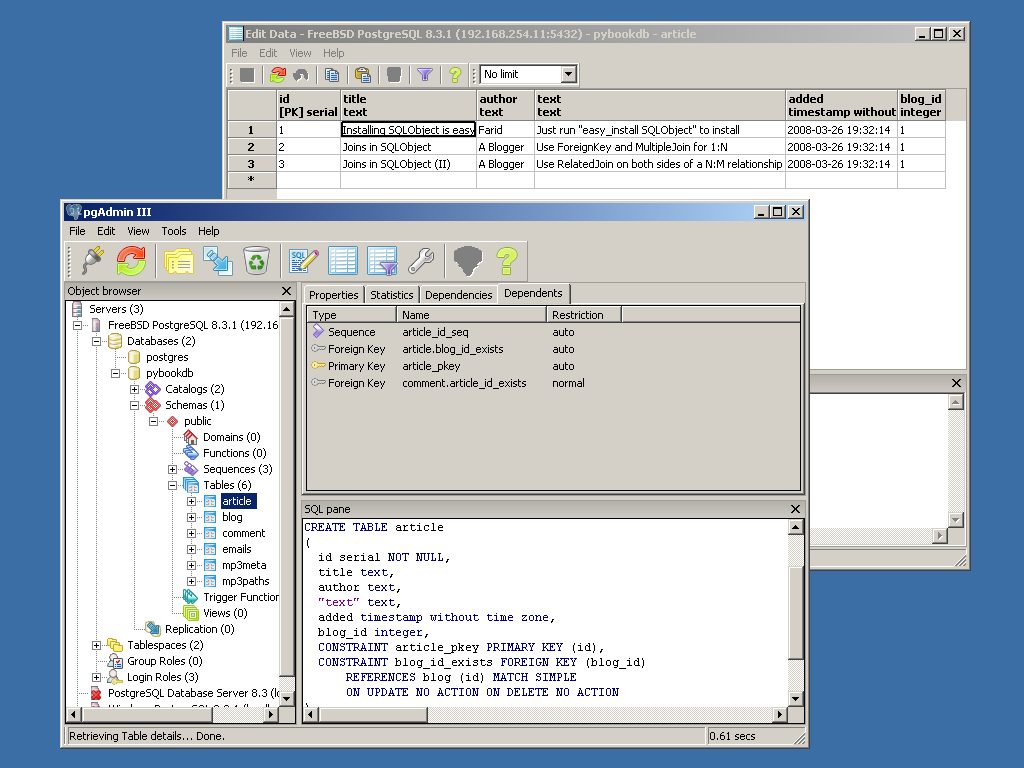Switch to the Dependencies tab
Viewport: 1024px width, 768px height.
[x=458, y=295]
